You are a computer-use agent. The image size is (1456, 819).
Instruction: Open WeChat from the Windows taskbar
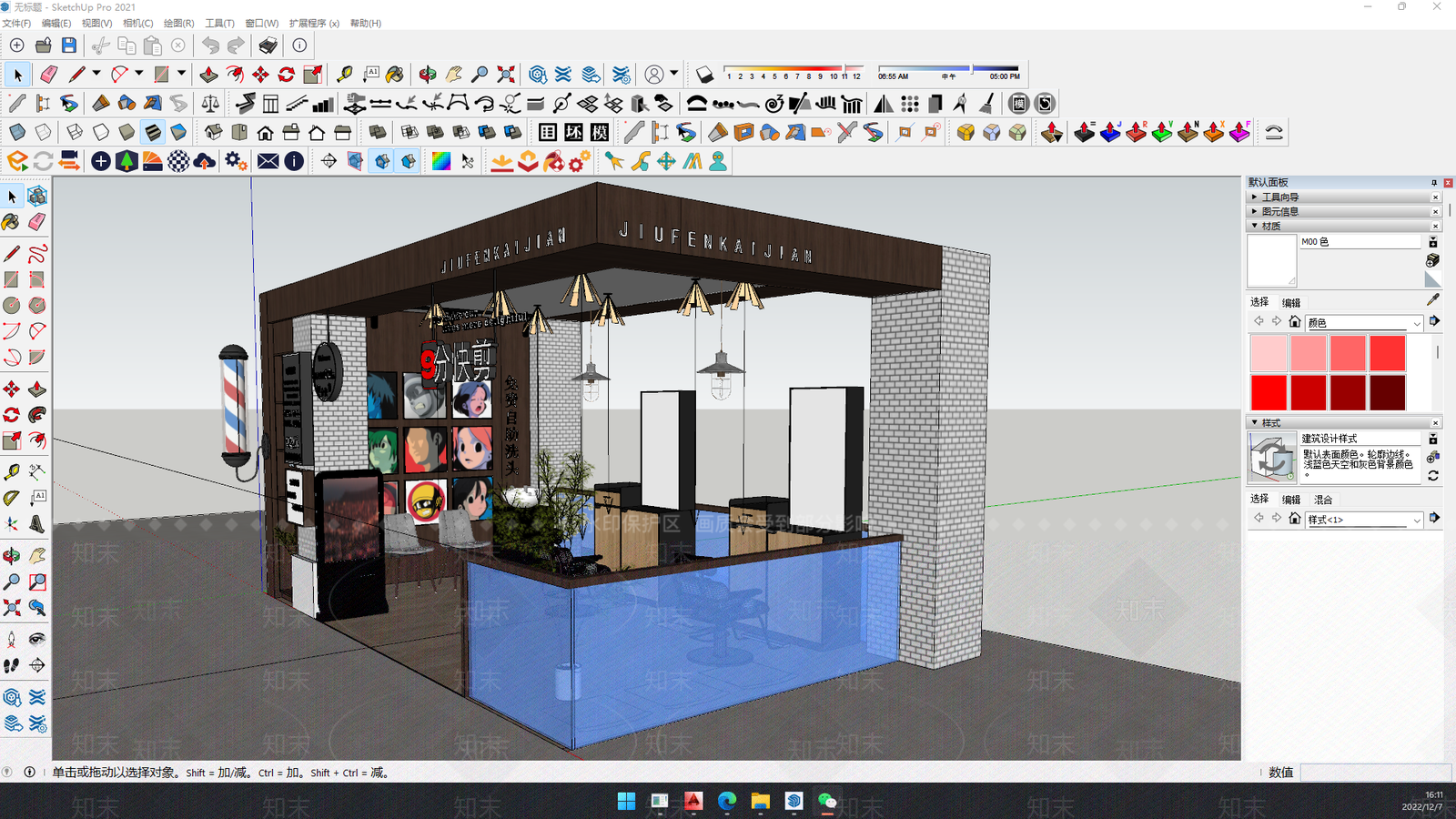click(x=826, y=801)
